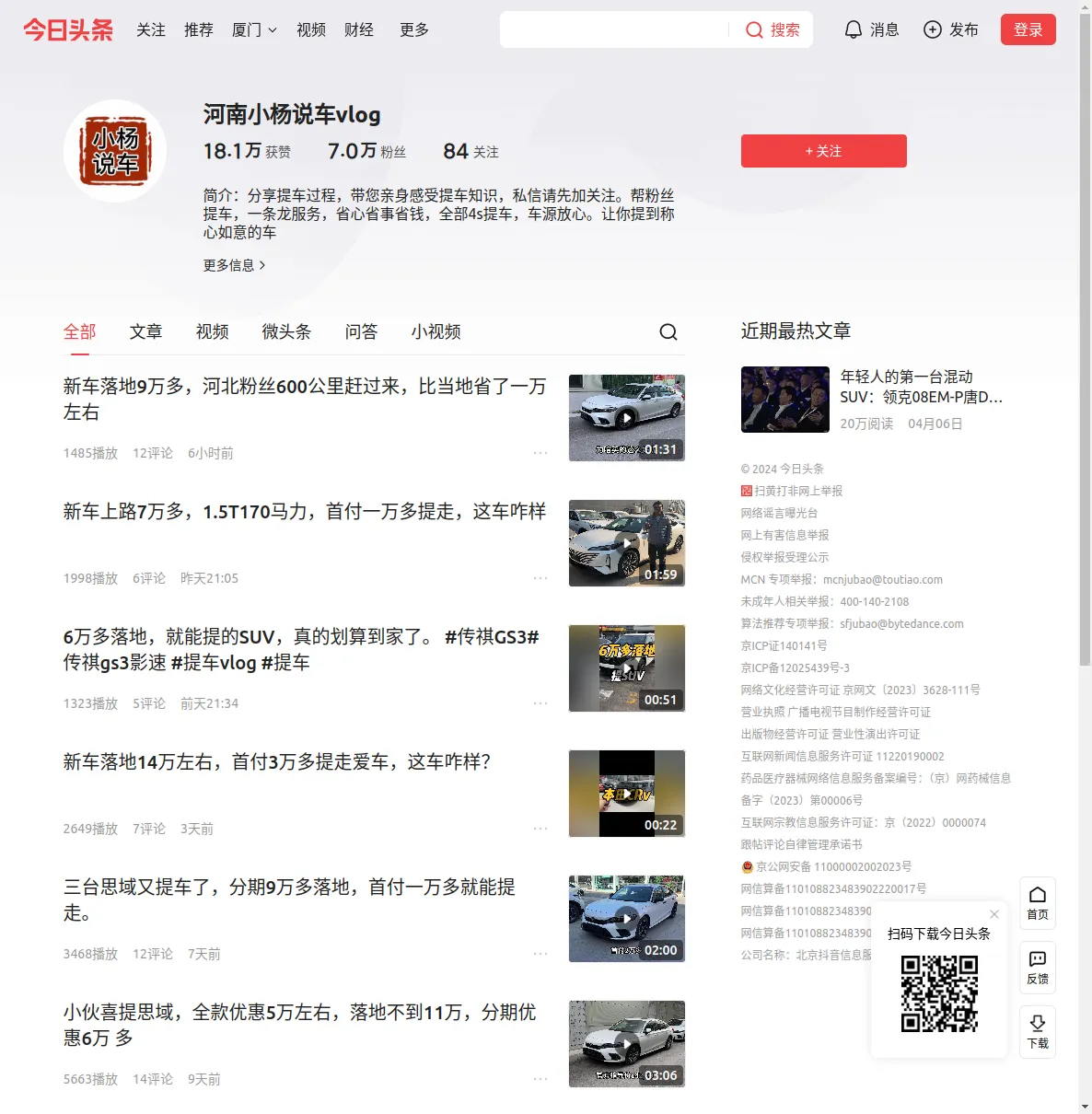
Task: Click the red 登录 button
Action: coord(1028,29)
